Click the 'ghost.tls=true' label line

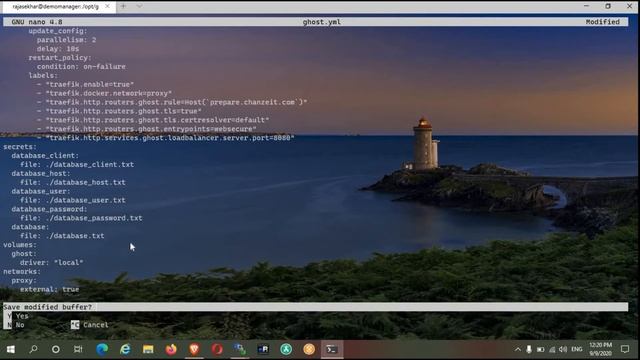tap(119, 111)
